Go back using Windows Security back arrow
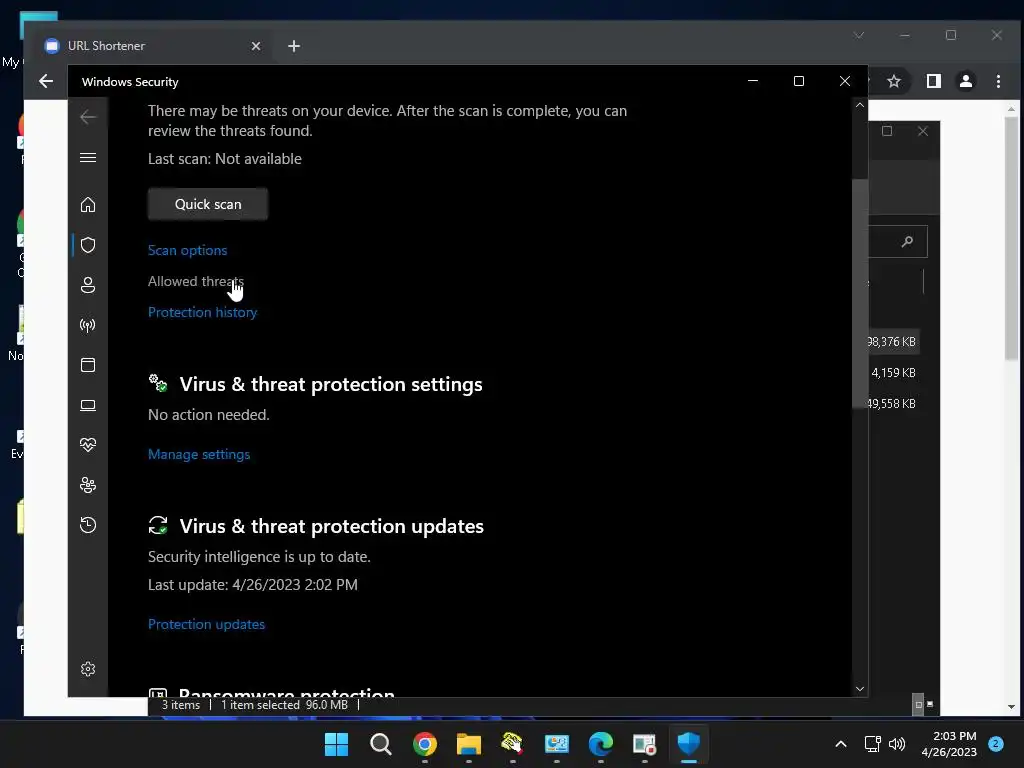 [x=88, y=118]
